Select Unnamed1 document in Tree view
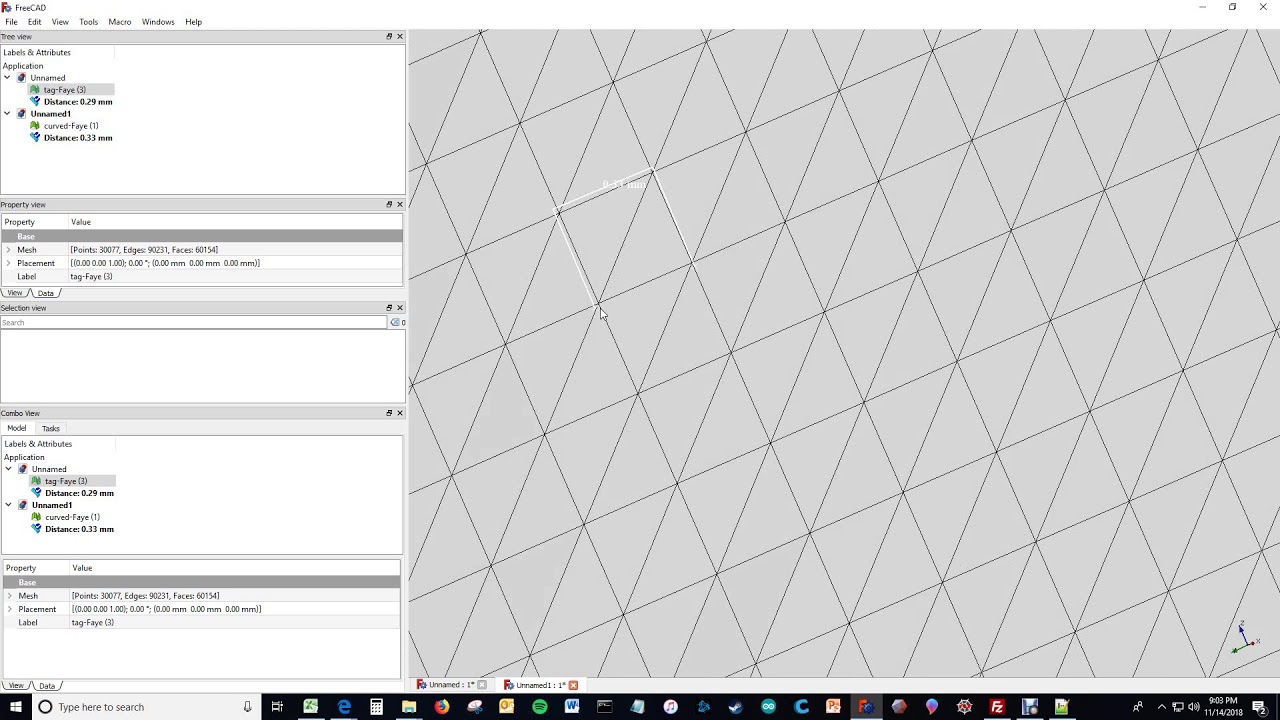Viewport: 1280px width, 720px height. 50,114
